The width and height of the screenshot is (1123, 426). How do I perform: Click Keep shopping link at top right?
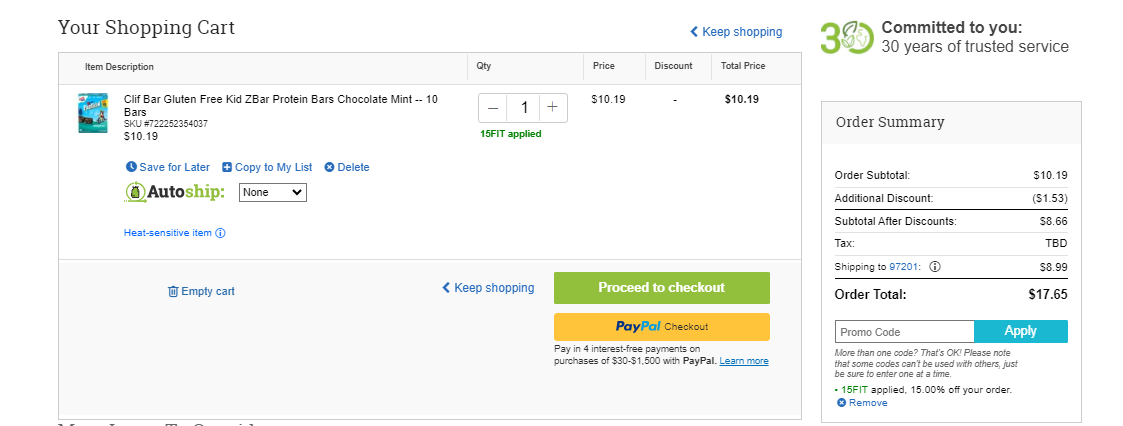(736, 32)
